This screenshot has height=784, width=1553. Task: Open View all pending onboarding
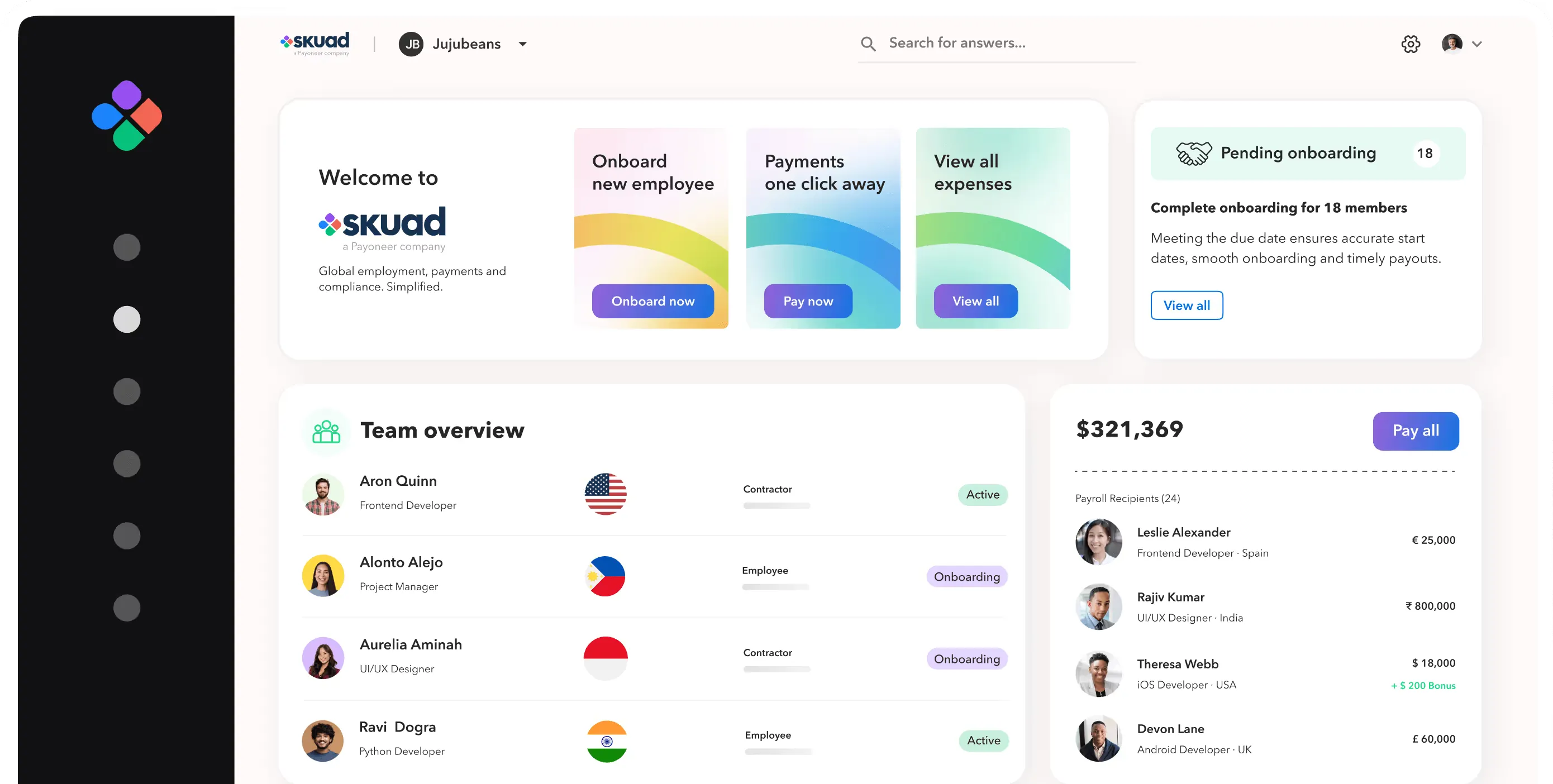coord(1187,305)
